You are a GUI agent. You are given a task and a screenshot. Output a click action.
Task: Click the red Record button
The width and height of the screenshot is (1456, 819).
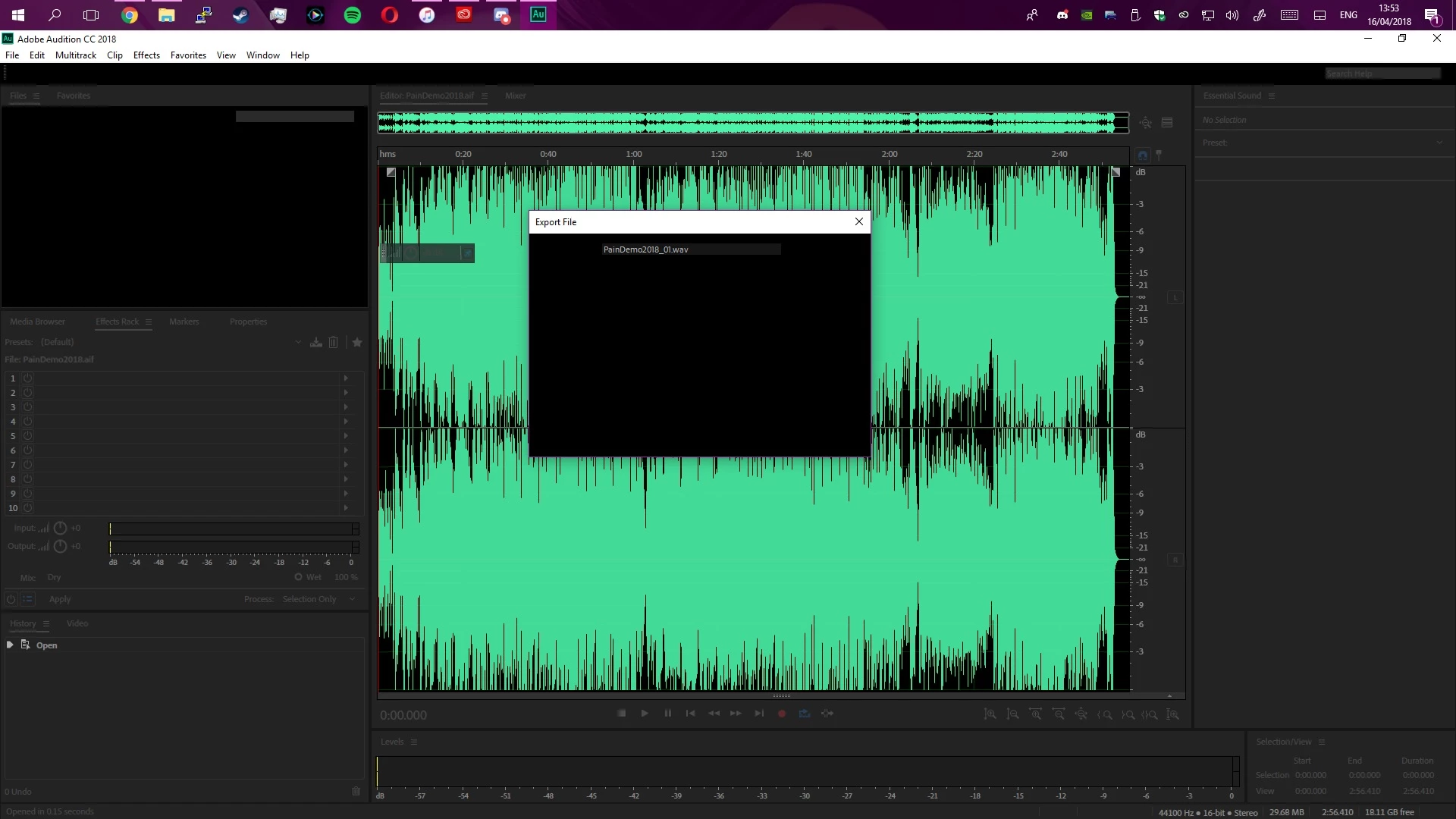tap(782, 714)
